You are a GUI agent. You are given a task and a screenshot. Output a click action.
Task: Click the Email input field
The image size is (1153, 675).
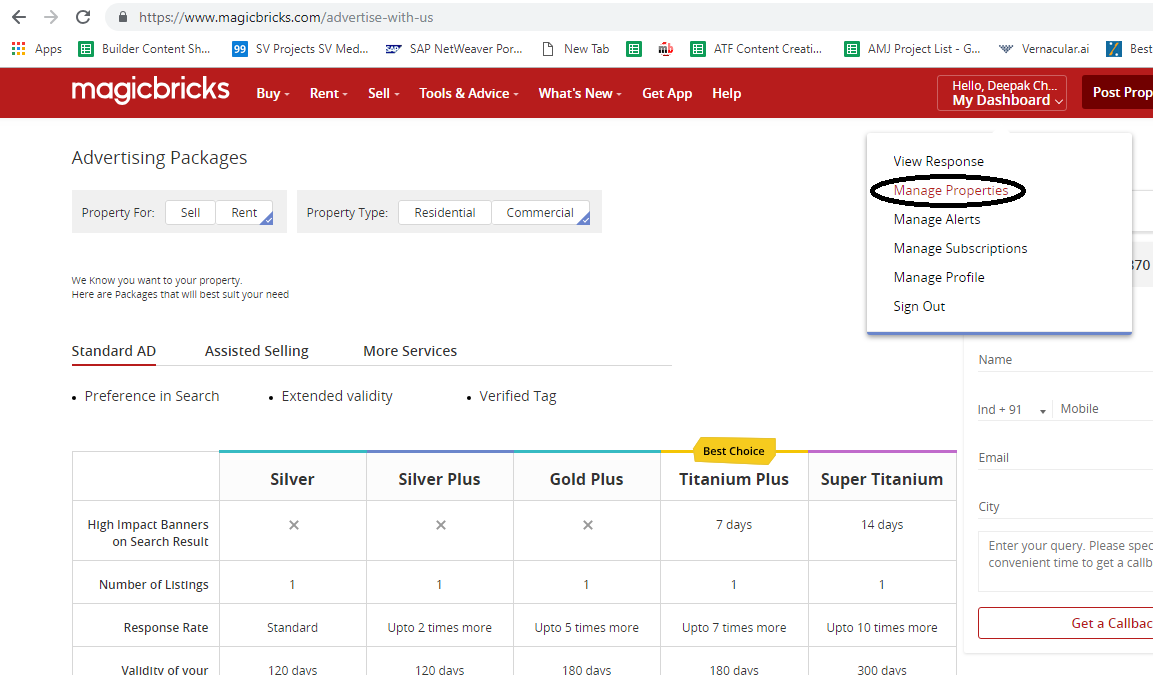point(1060,458)
